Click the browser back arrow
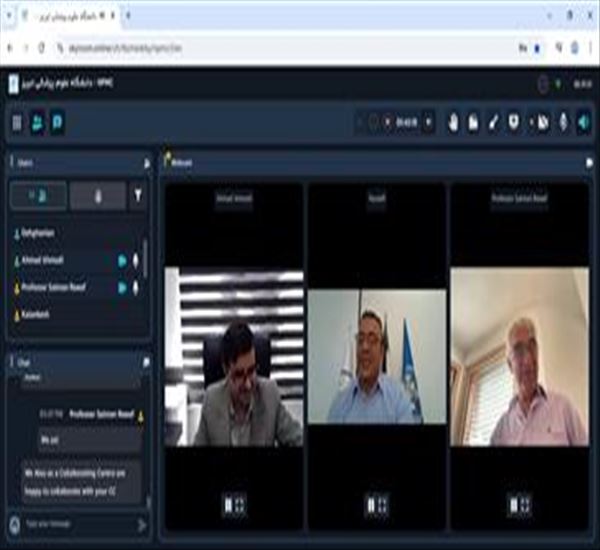This screenshot has width=600, height=550. tap(10, 48)
